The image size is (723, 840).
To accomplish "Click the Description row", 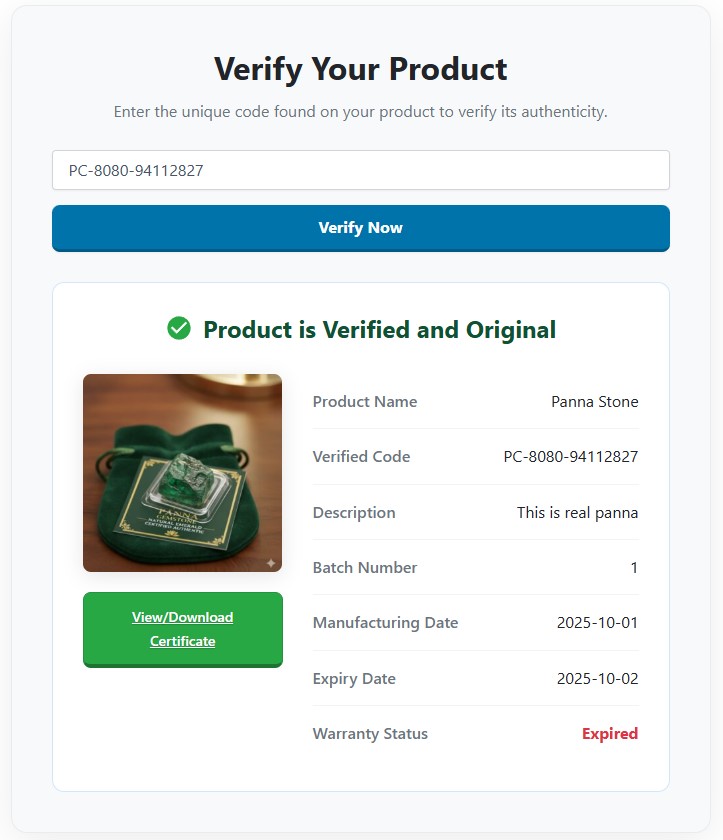I will tap(354, 512).
